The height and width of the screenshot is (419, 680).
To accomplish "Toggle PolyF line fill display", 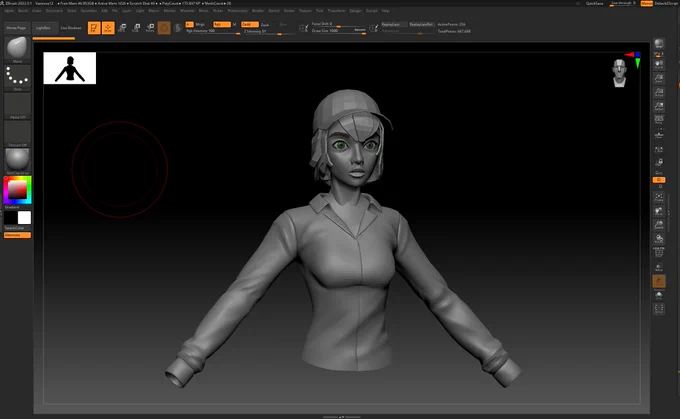I will tap(659, 253).
